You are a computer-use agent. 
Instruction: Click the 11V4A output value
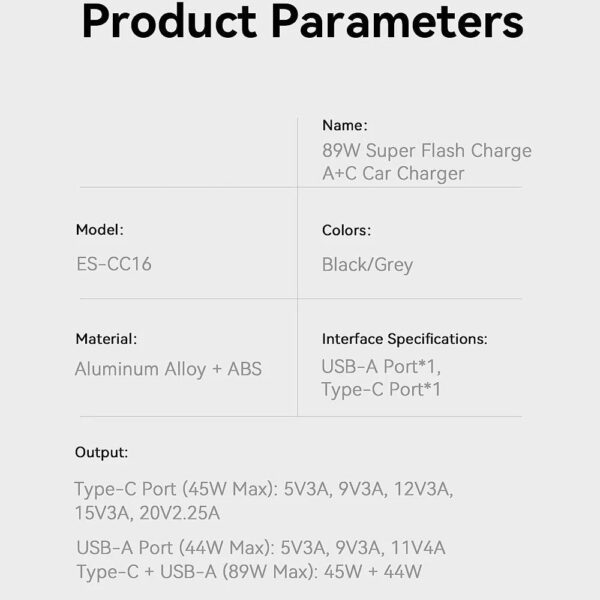418,548
